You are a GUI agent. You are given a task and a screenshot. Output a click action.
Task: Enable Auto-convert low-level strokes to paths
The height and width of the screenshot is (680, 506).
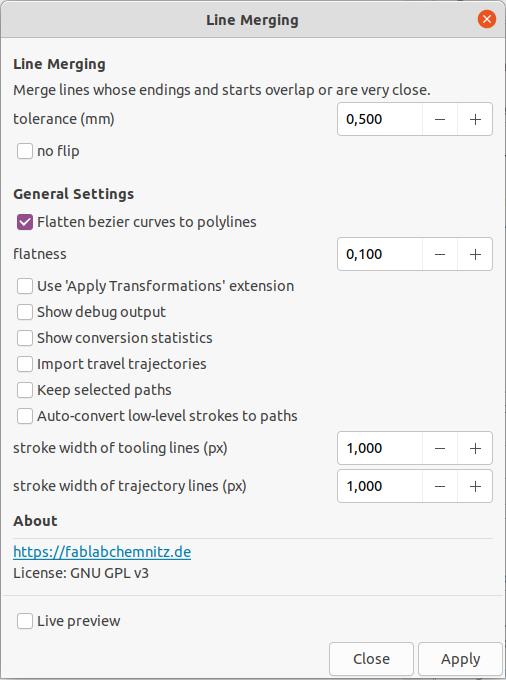tap(25, 416)
